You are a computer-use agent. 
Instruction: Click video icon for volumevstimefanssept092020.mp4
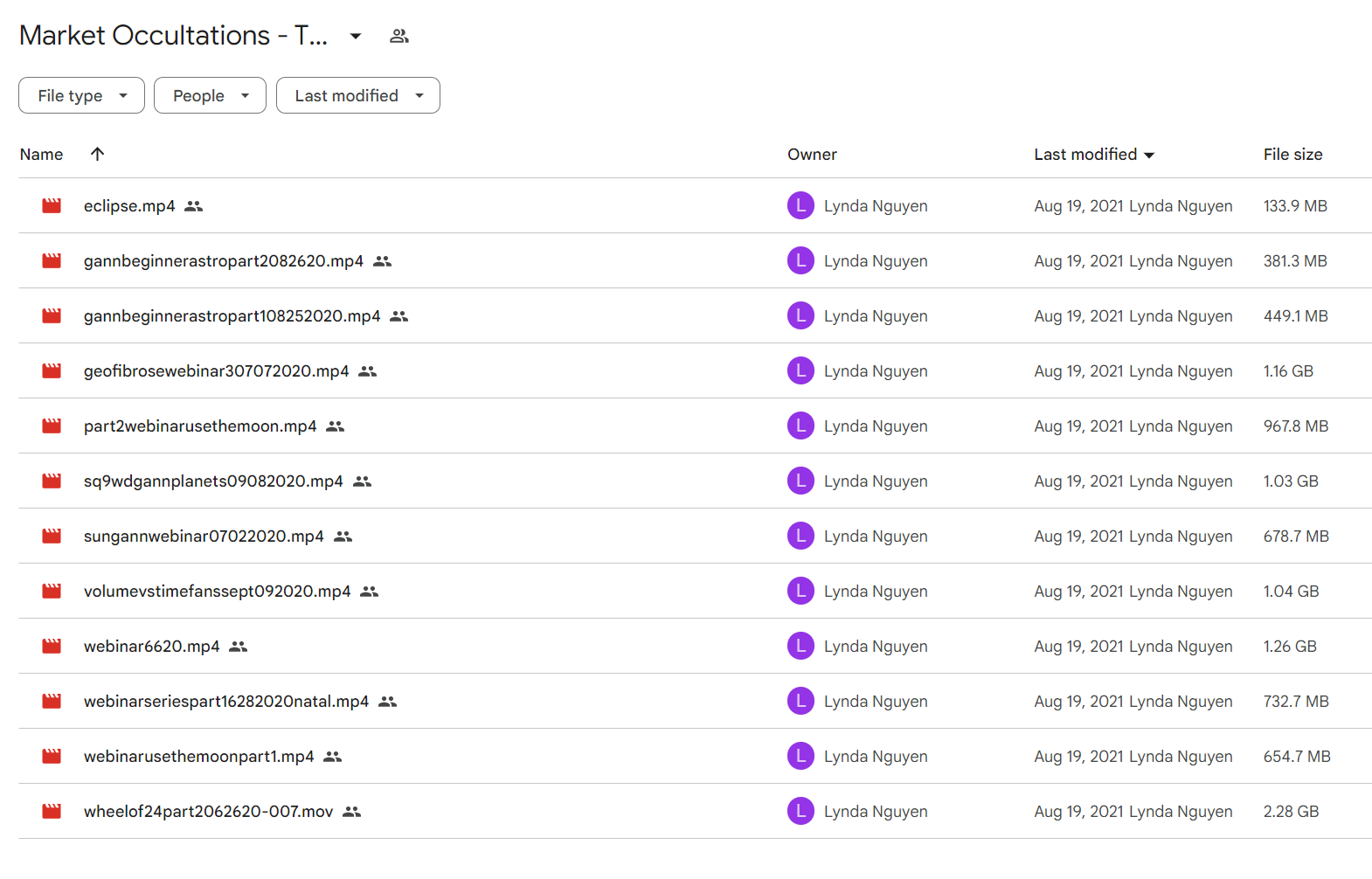[x=52, y=592]
